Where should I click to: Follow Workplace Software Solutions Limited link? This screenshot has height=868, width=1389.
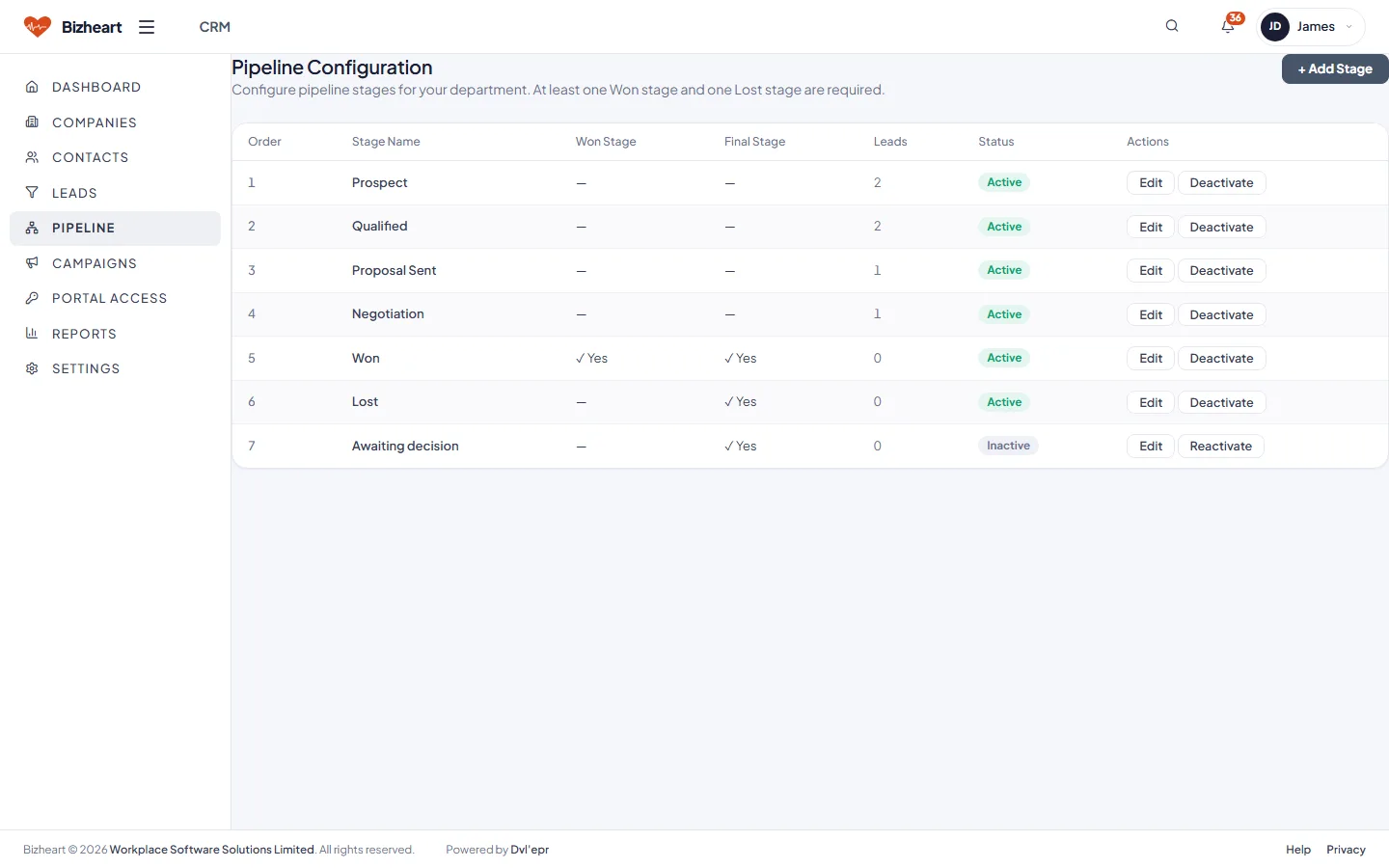(x=211, y=850)
